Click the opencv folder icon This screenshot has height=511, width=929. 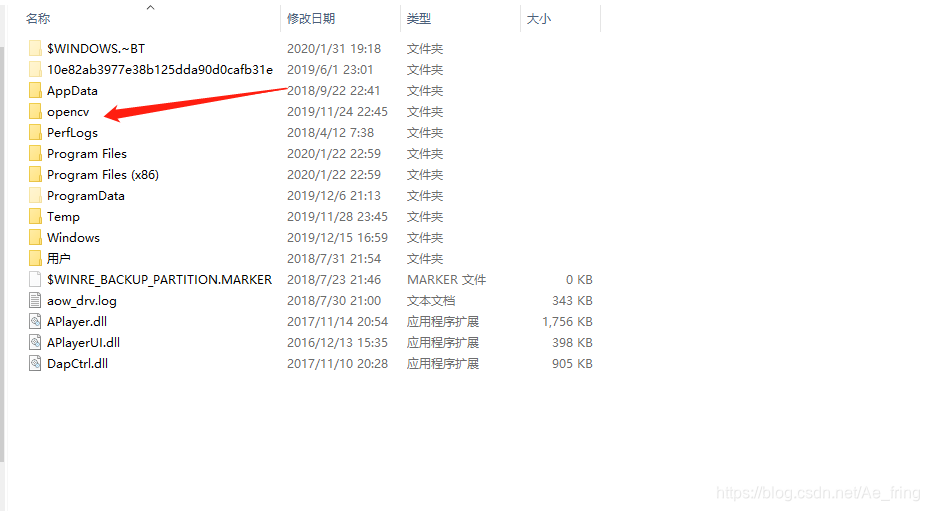[35, 111]
